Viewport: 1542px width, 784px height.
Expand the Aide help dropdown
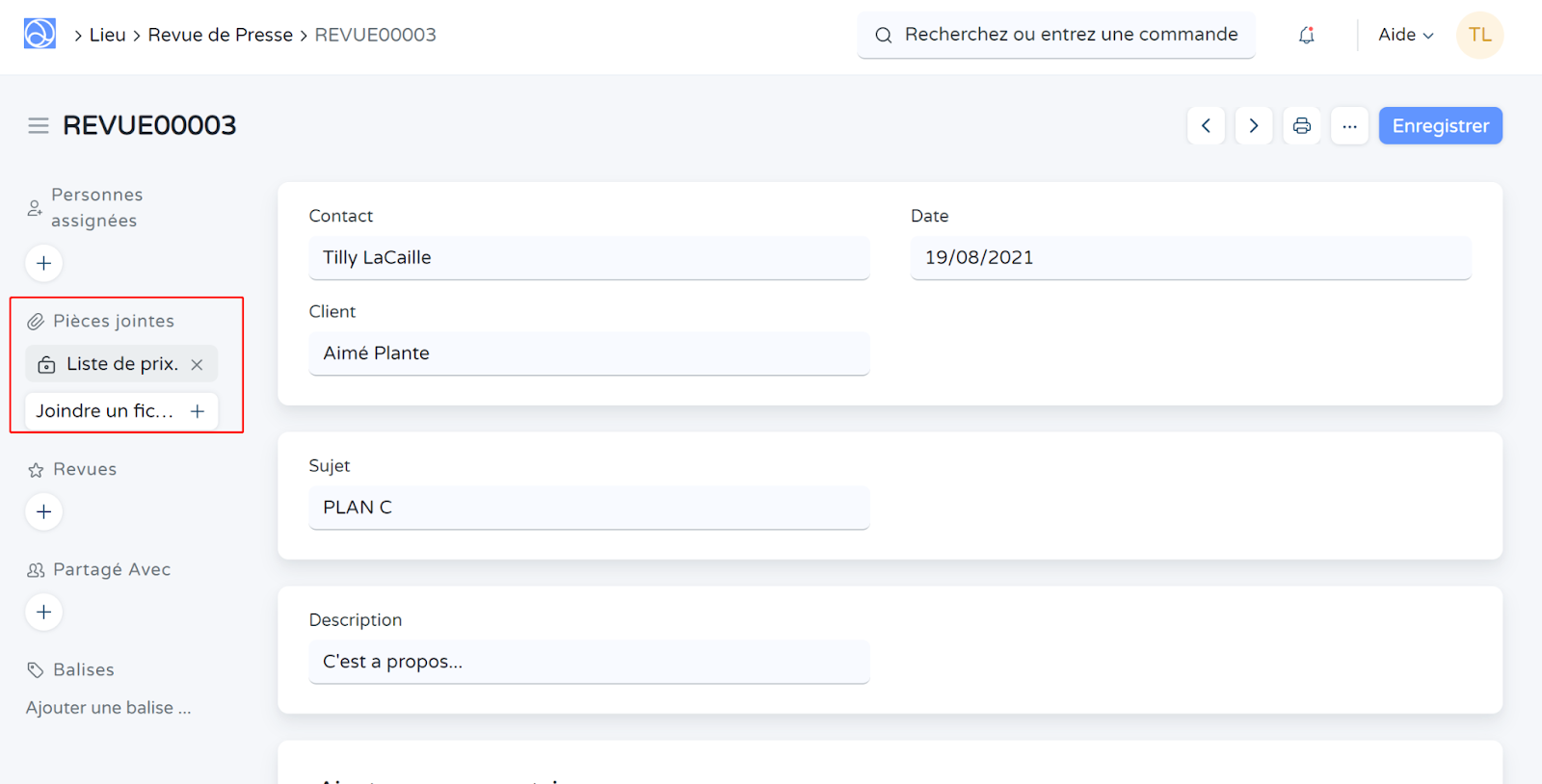(1405, 35)
